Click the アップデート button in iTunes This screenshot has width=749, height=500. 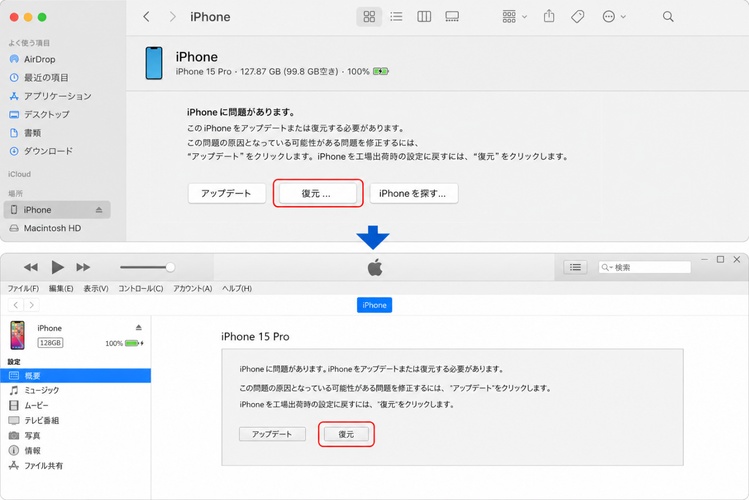point(272,434)
